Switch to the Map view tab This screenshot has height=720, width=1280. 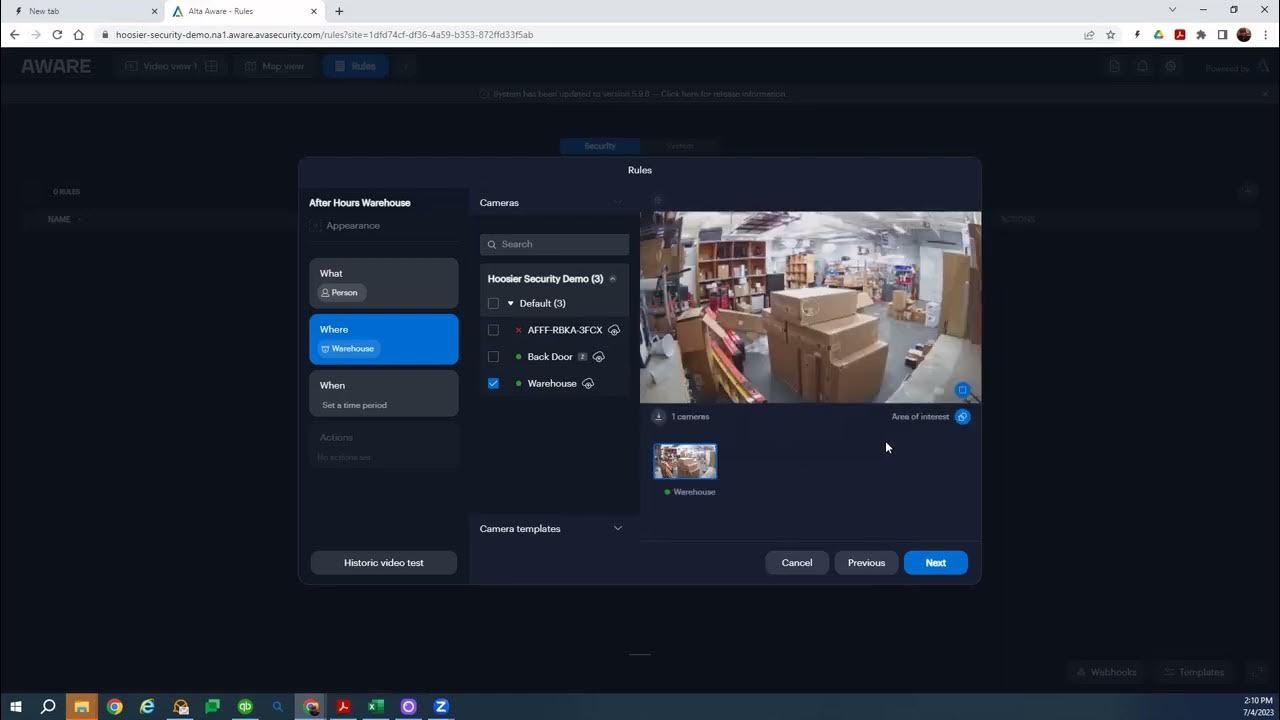click(x=274, y=66)
